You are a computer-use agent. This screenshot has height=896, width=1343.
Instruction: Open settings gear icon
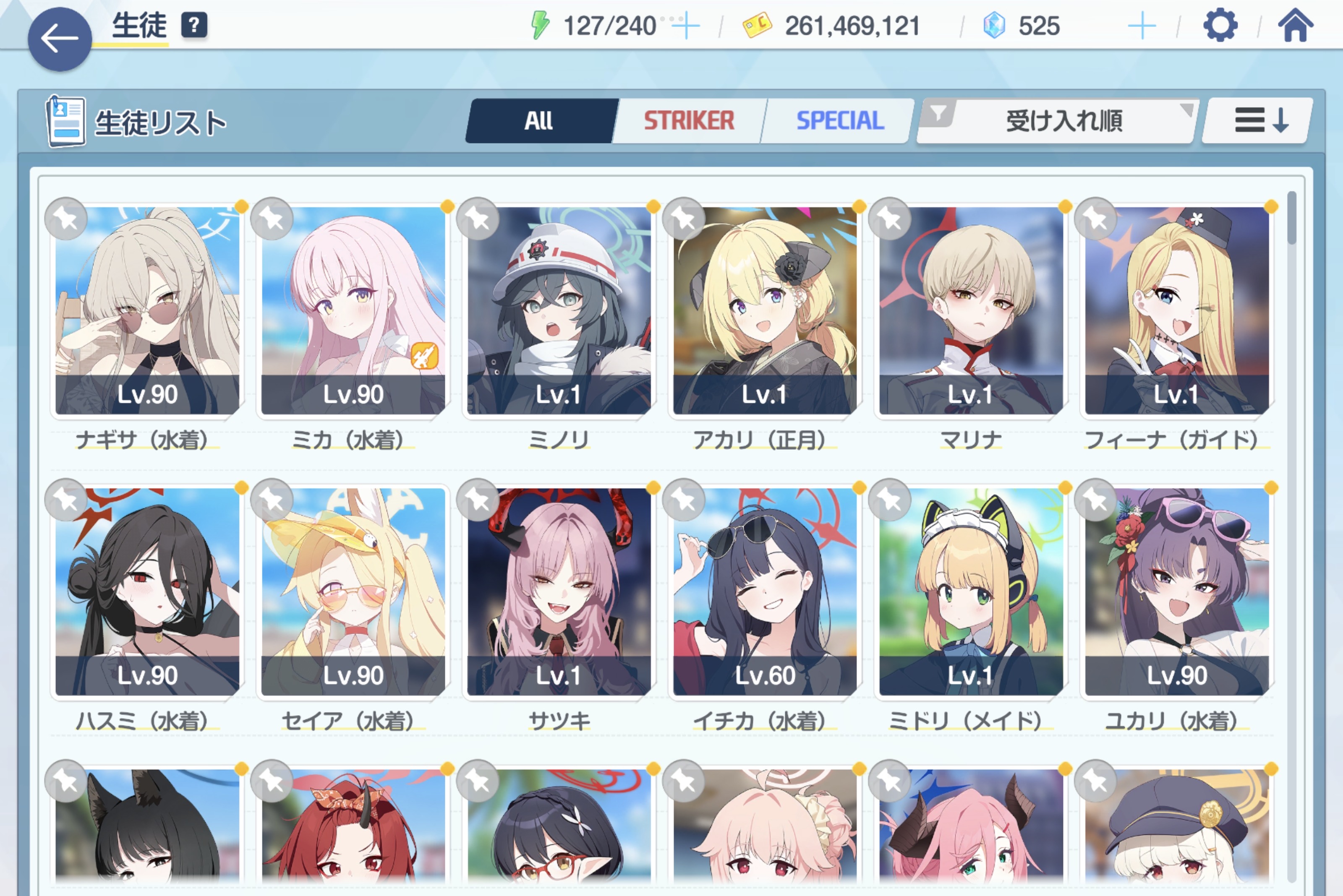pyautogui.click(x=1220, y=26)
